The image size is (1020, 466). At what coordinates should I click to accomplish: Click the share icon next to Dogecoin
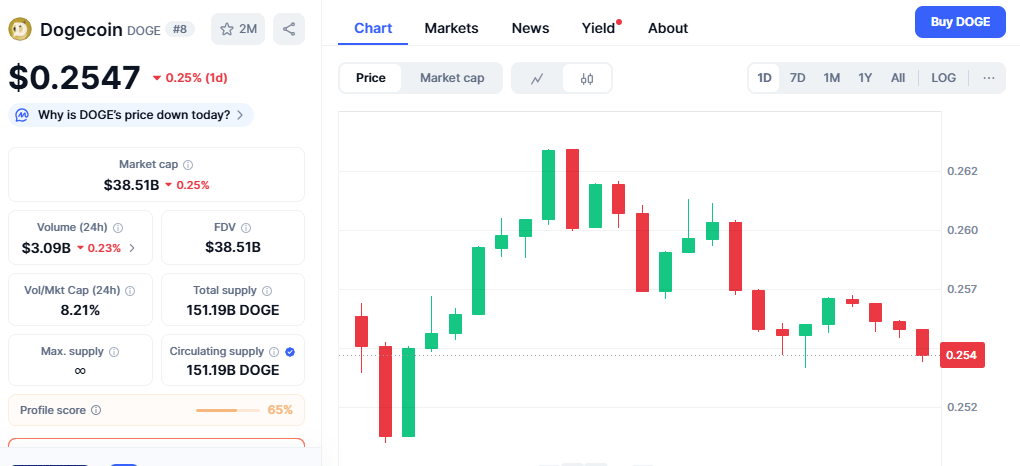click(x=289, y=29)
